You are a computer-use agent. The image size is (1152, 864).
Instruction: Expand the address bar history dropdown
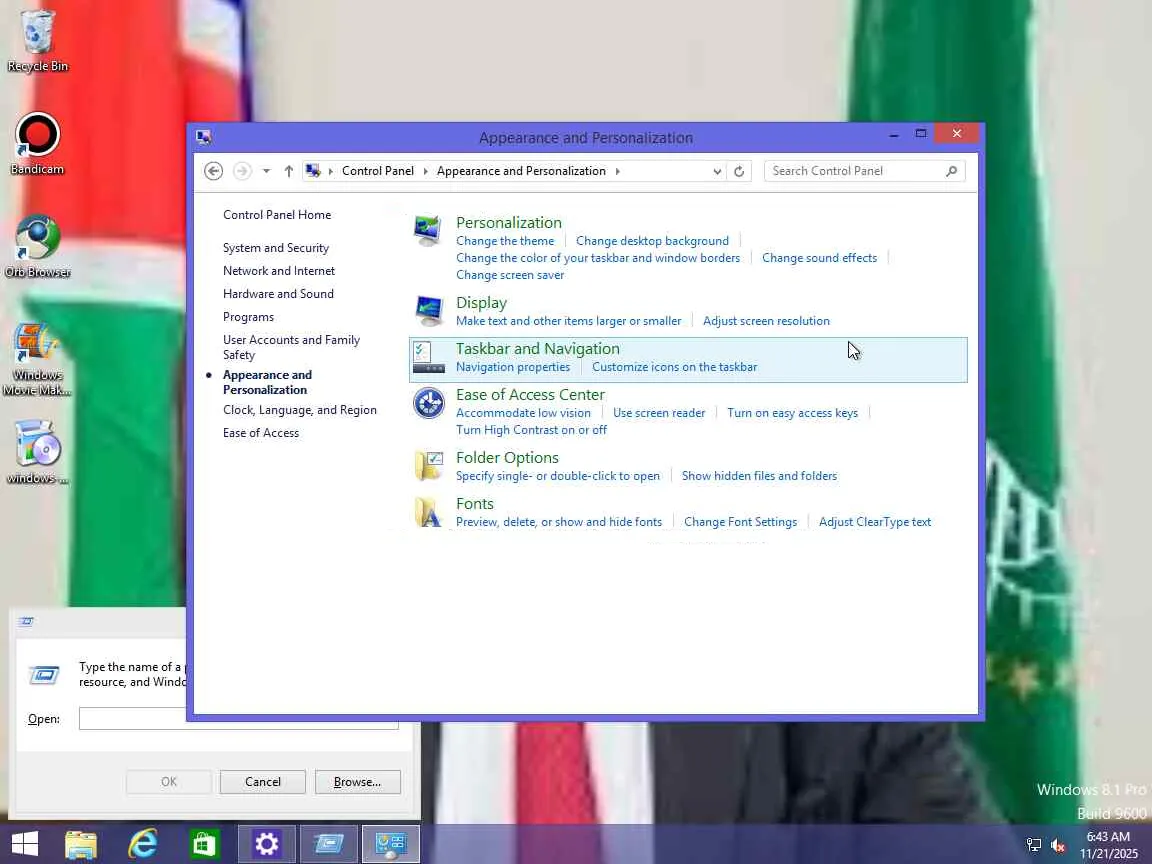717,171
